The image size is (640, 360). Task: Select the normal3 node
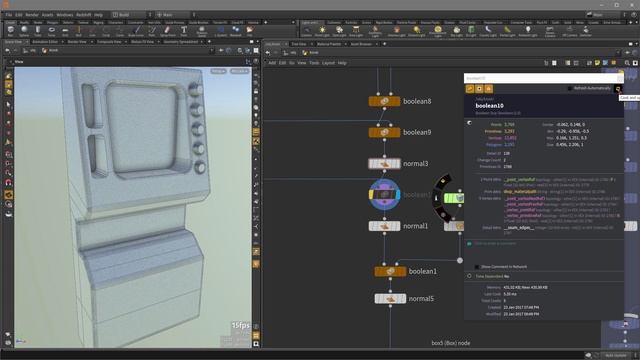tap(384, 164)
